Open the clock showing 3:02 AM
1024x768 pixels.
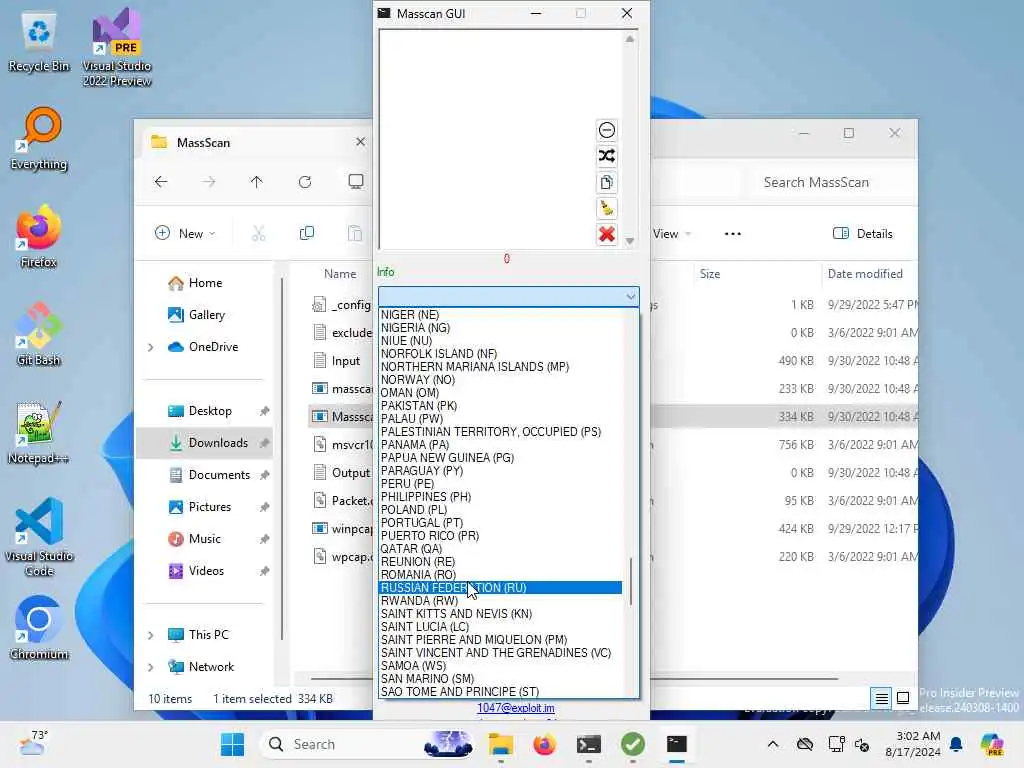[x=912, y=744]
